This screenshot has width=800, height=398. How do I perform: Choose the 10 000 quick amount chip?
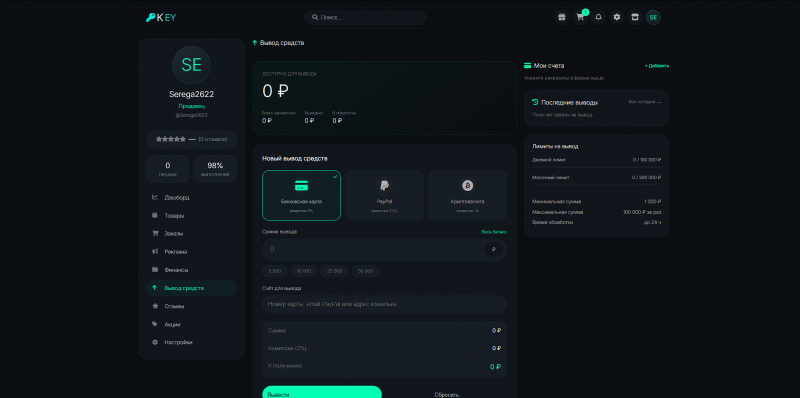coord(304,271)
